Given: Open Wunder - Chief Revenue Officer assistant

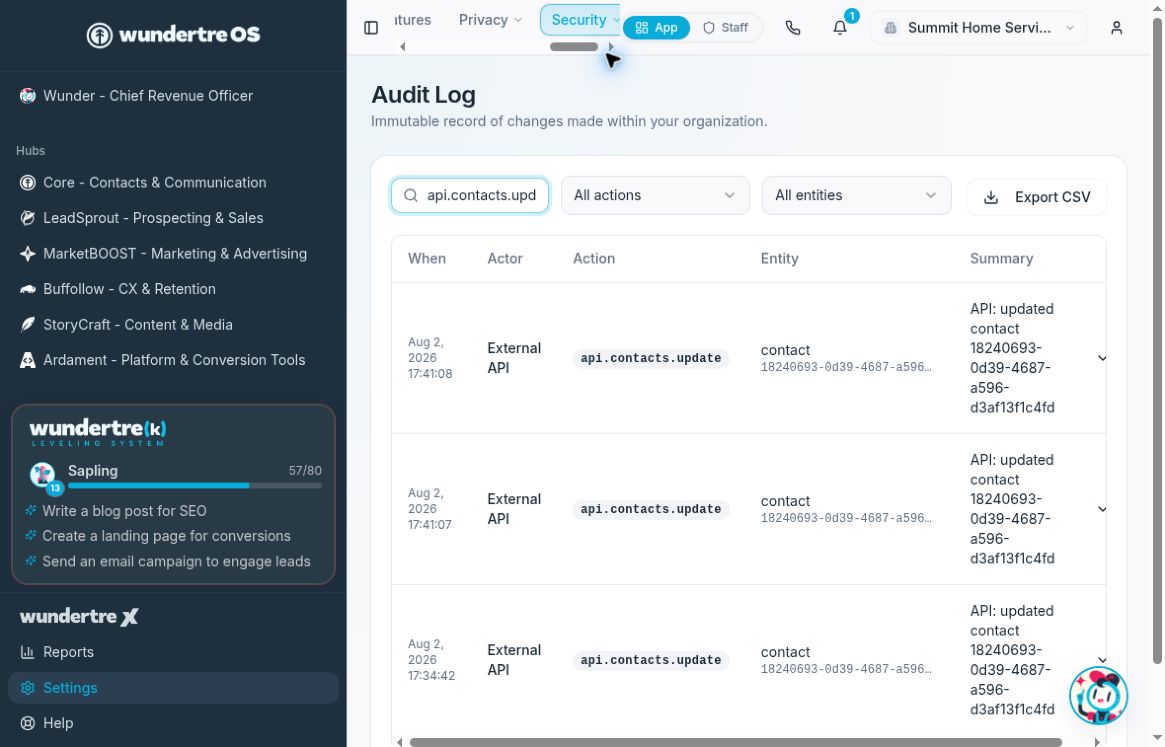Looking at the screenshot, I should click(137, 96).
